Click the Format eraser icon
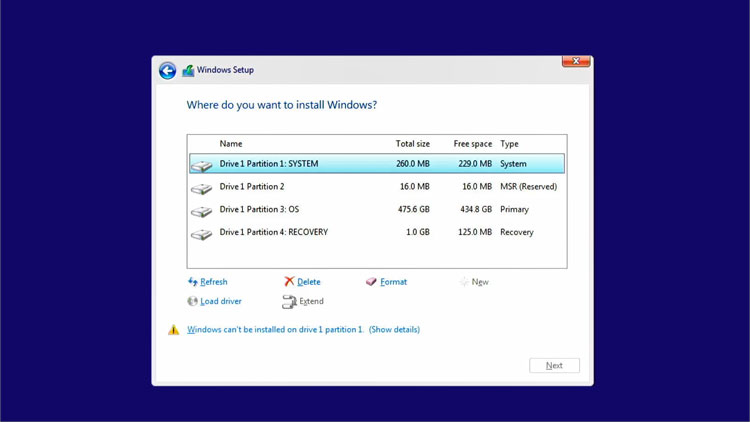Image resolution: width=750 pixels, height=422 pixels. click(371, 281)
